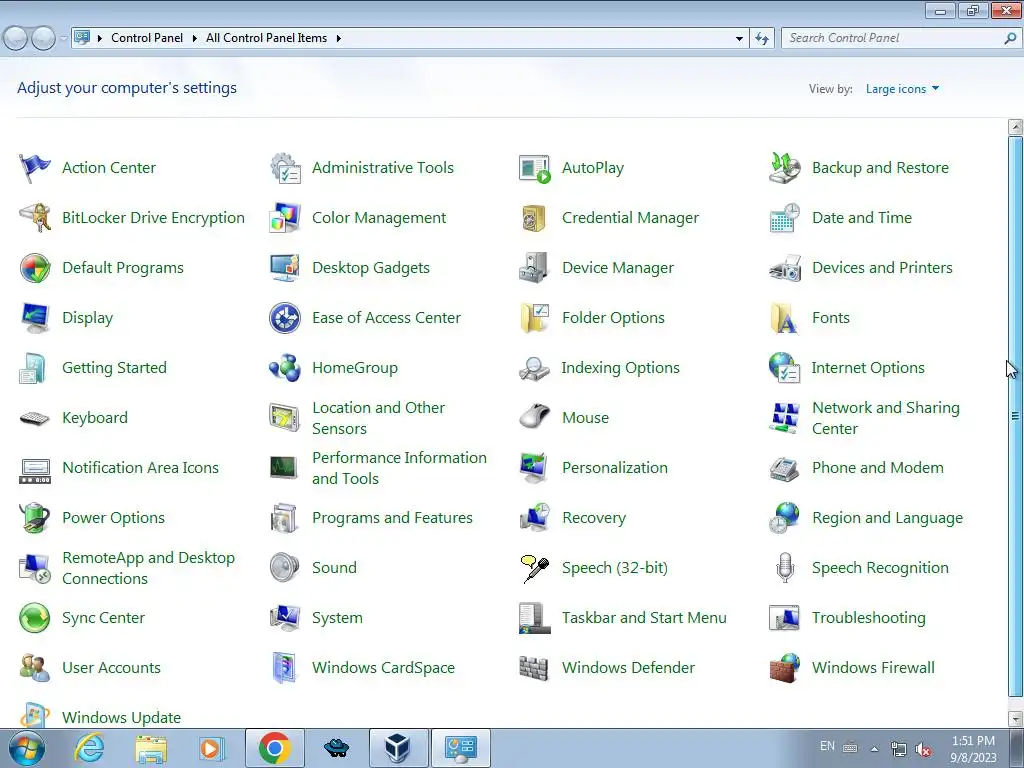Refresh the Control Panel view
Viewport: 1024px width, 768px height.
pos(761,39)
